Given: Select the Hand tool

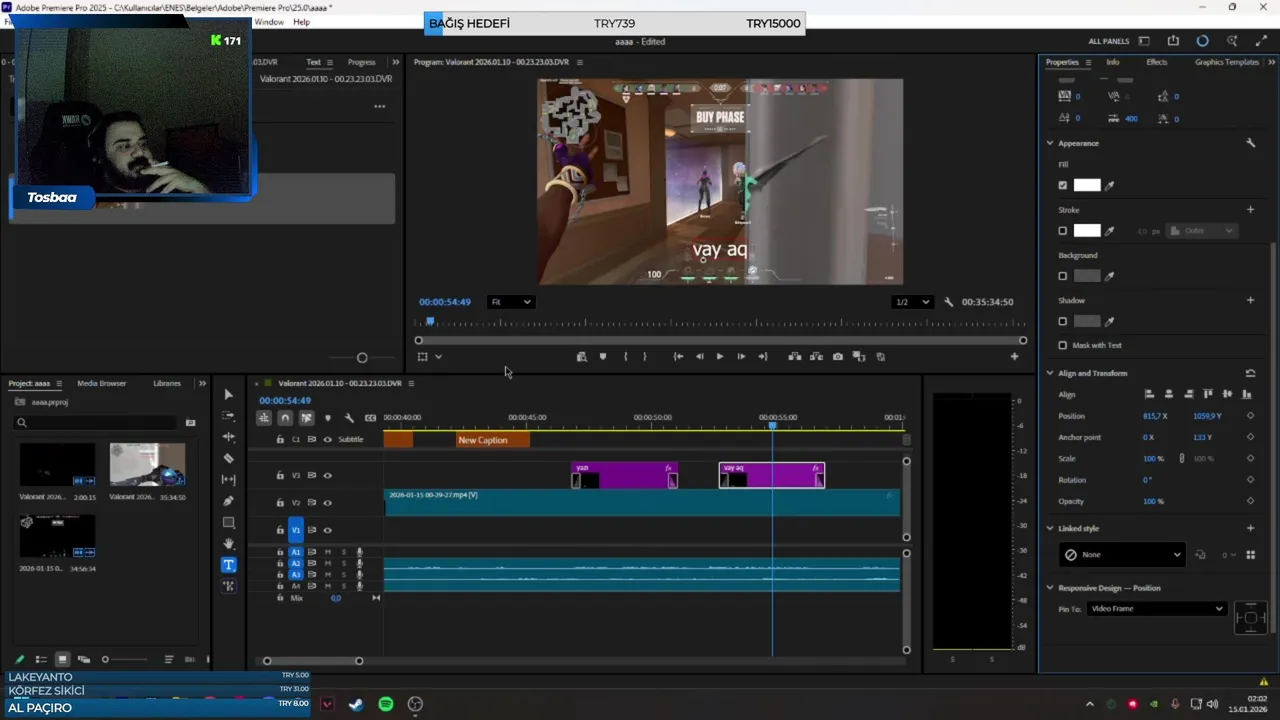Looking at the screenshot, I should (x=228, y=544).
